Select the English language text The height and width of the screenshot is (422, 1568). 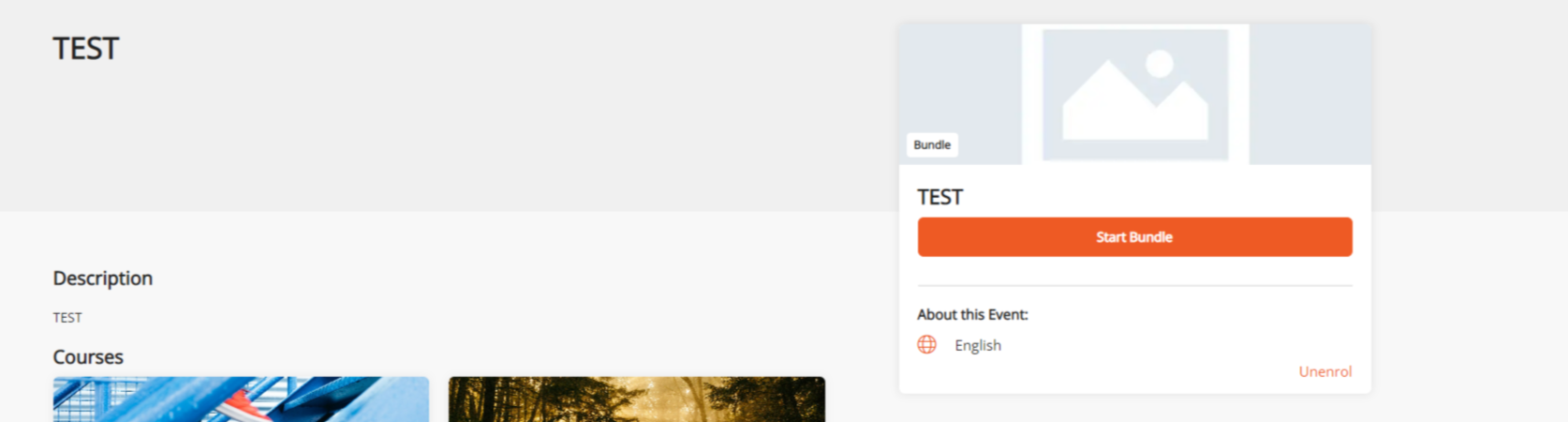978,345
